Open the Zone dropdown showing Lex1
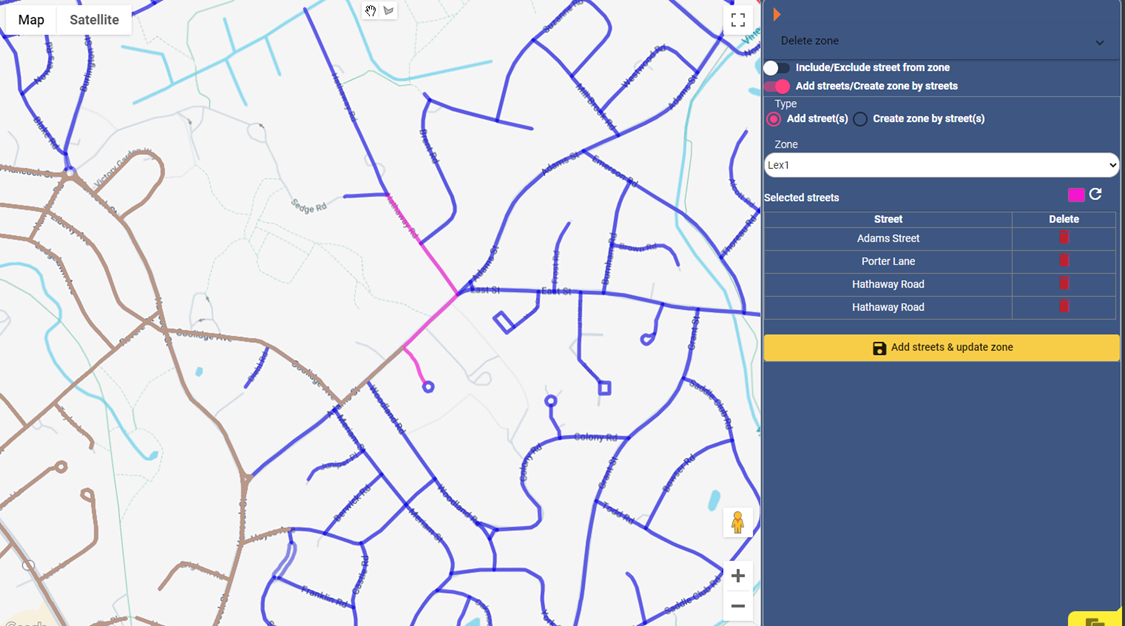The height and width of the screenshot is (626, 1125). point(940,165)
